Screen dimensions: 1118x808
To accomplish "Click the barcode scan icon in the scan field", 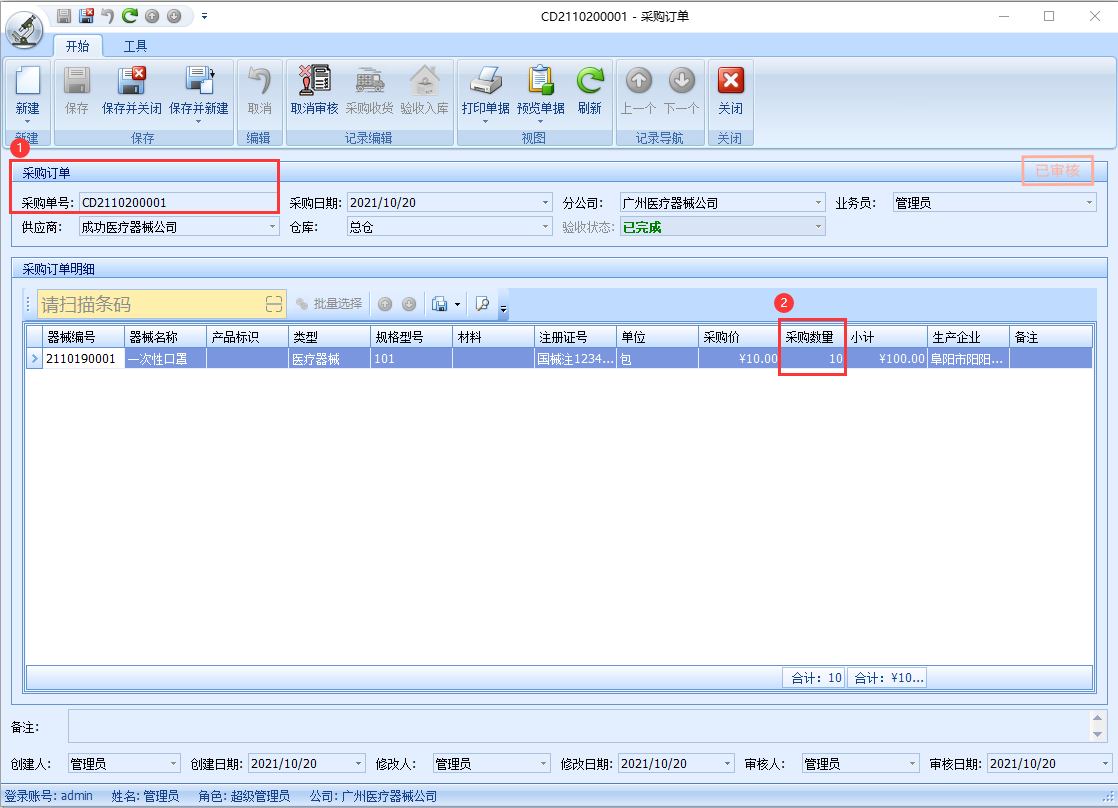I will coord(275,305).
